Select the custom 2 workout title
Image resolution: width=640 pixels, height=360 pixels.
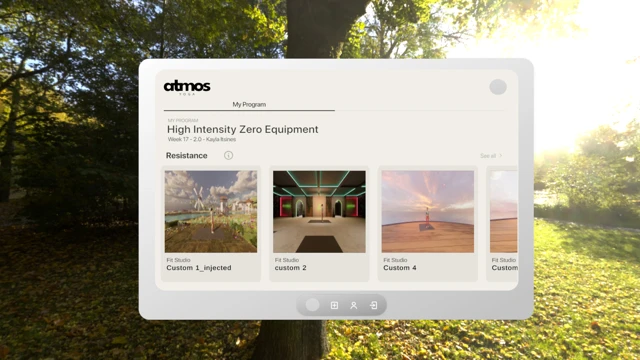pyautogui.click(x=291, y=268)
